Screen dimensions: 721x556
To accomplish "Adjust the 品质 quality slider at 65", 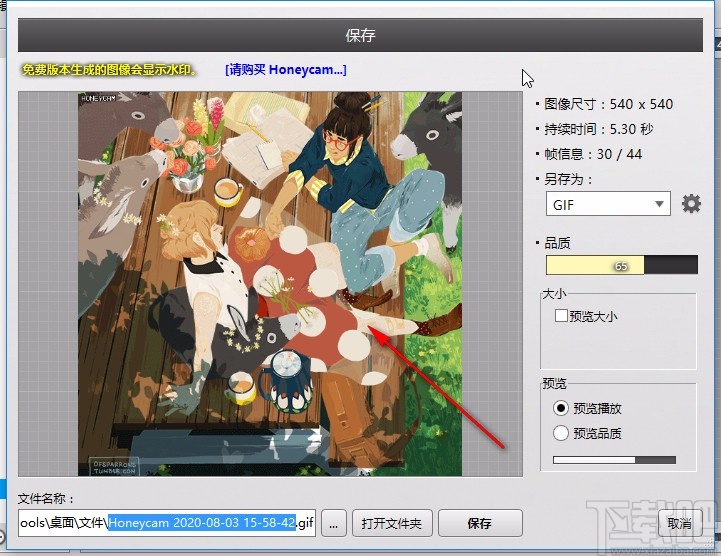I will (x=622, y=265).
